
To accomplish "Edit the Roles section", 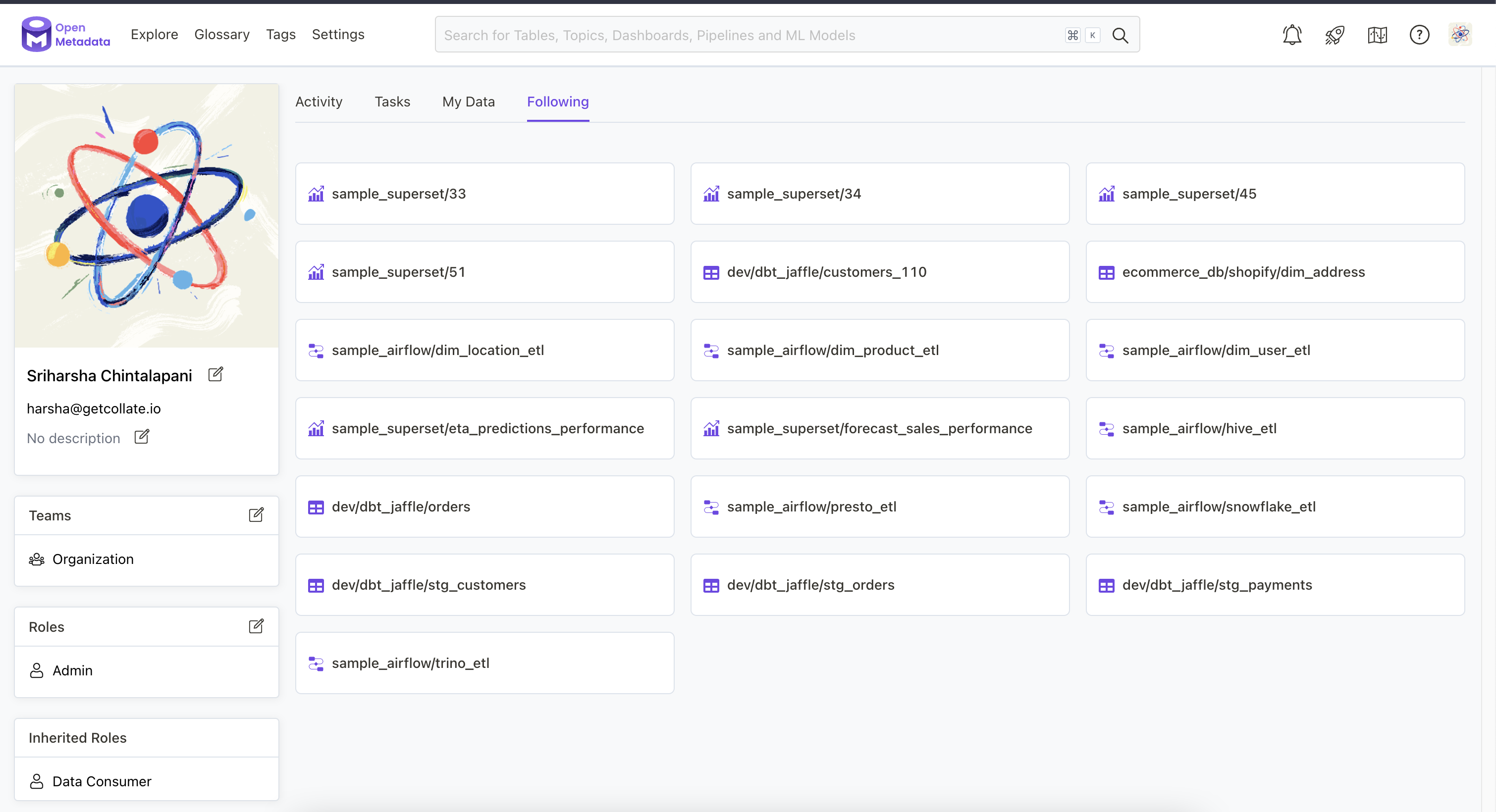I will pos(256,626).
